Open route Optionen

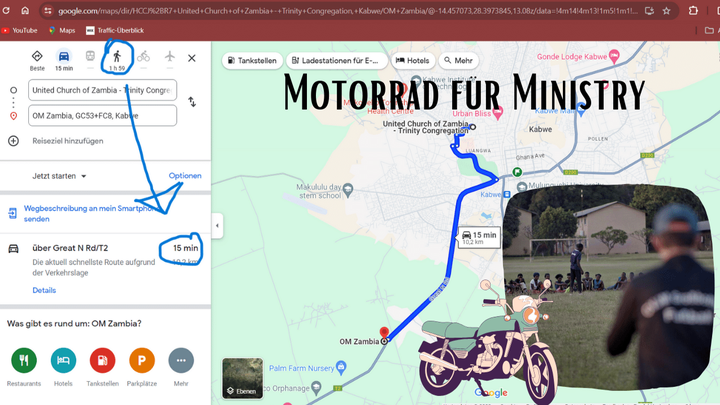coord(185,175)
